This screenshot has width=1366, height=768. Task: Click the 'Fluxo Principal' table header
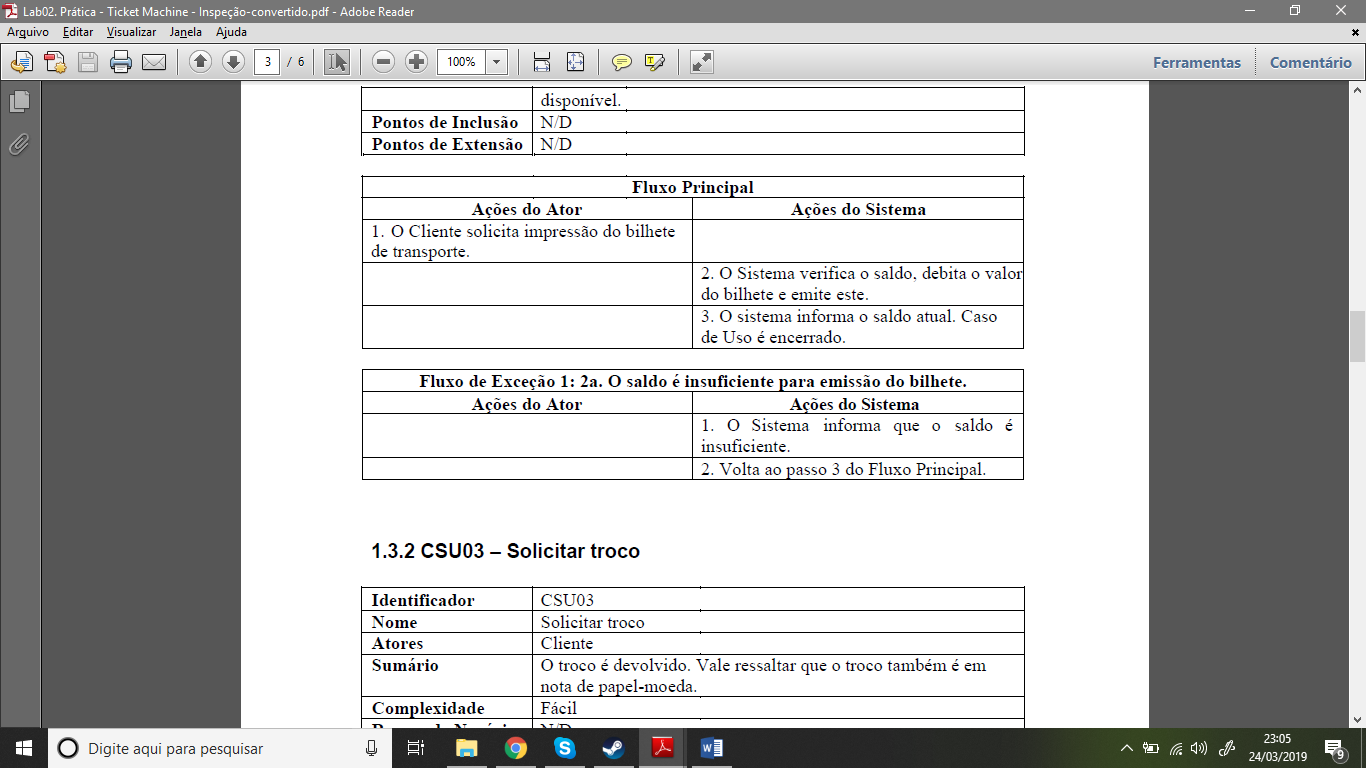[x=693, y=187]
